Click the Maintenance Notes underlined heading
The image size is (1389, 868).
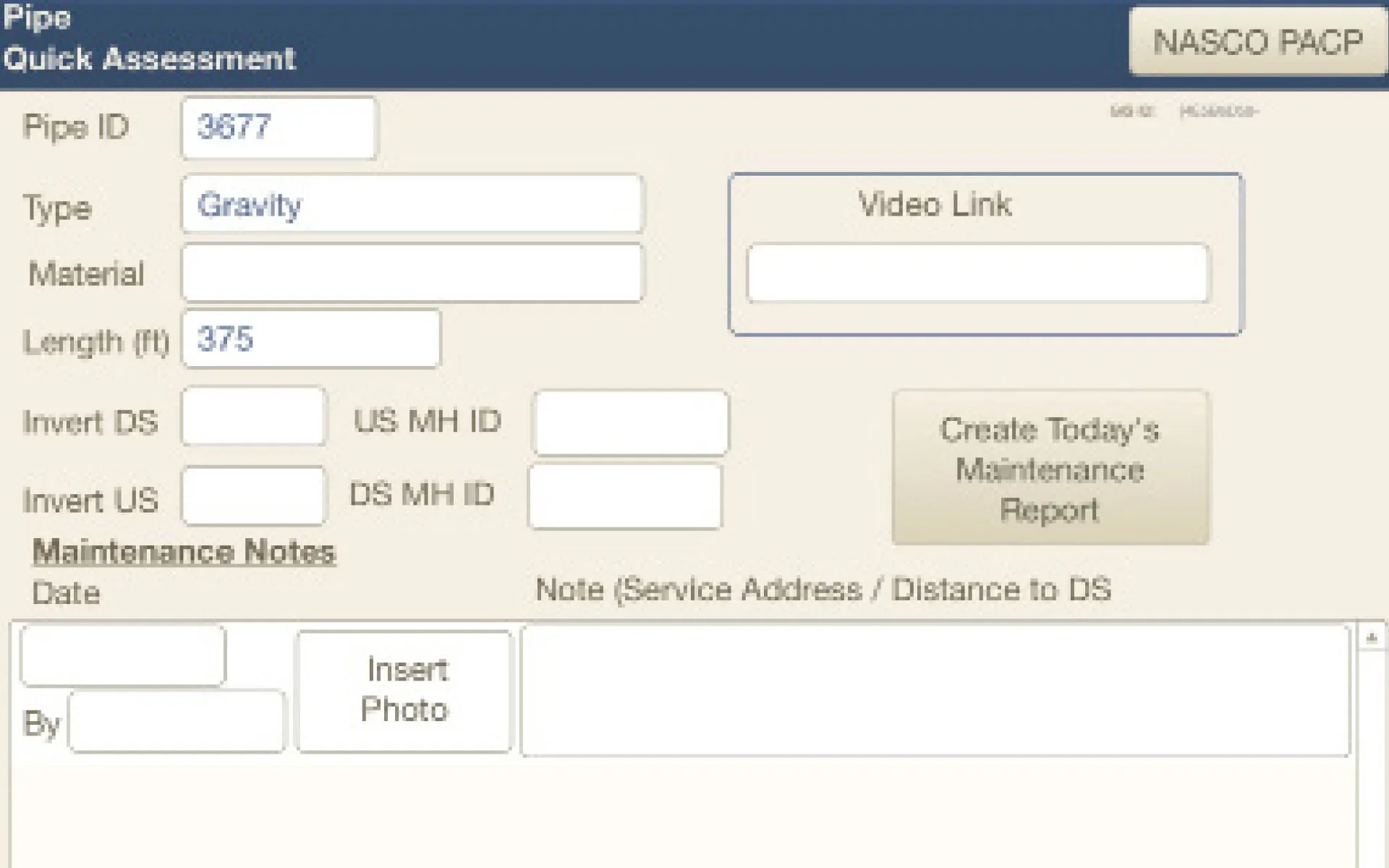184,552
